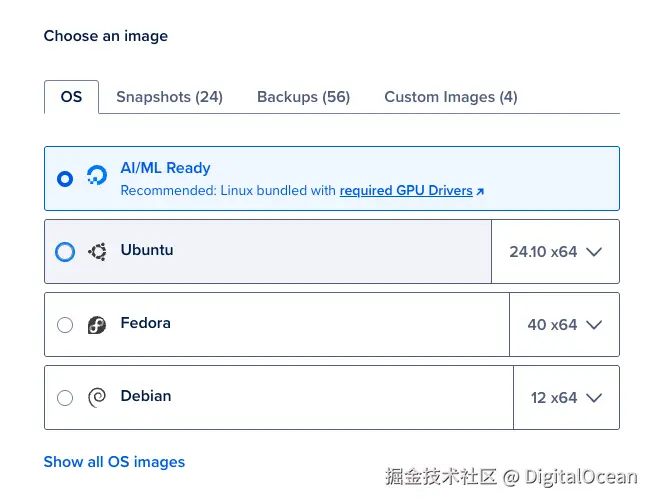Expand the Fedora 40 x64 version dropdown
The width and height of the screenshot is (653, 503).
point(564,325)
